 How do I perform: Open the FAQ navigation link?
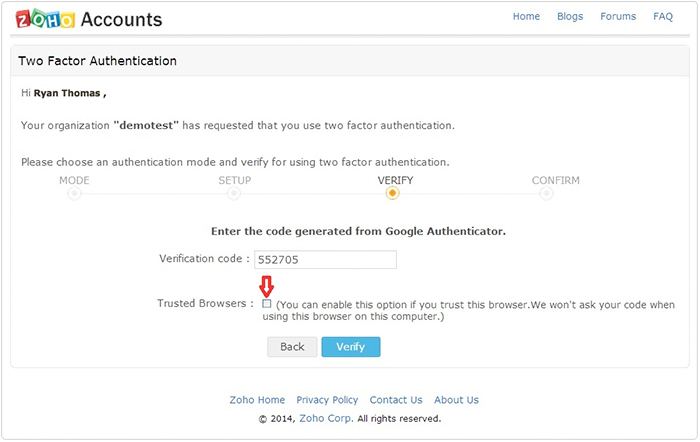coord(663,17)
